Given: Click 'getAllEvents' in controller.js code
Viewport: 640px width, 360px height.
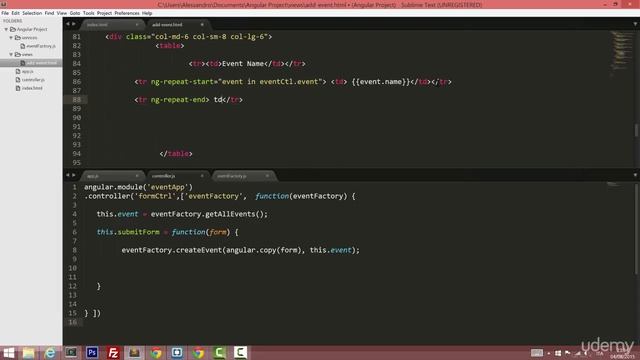Looking at the screenshot, I should (231, 214).
